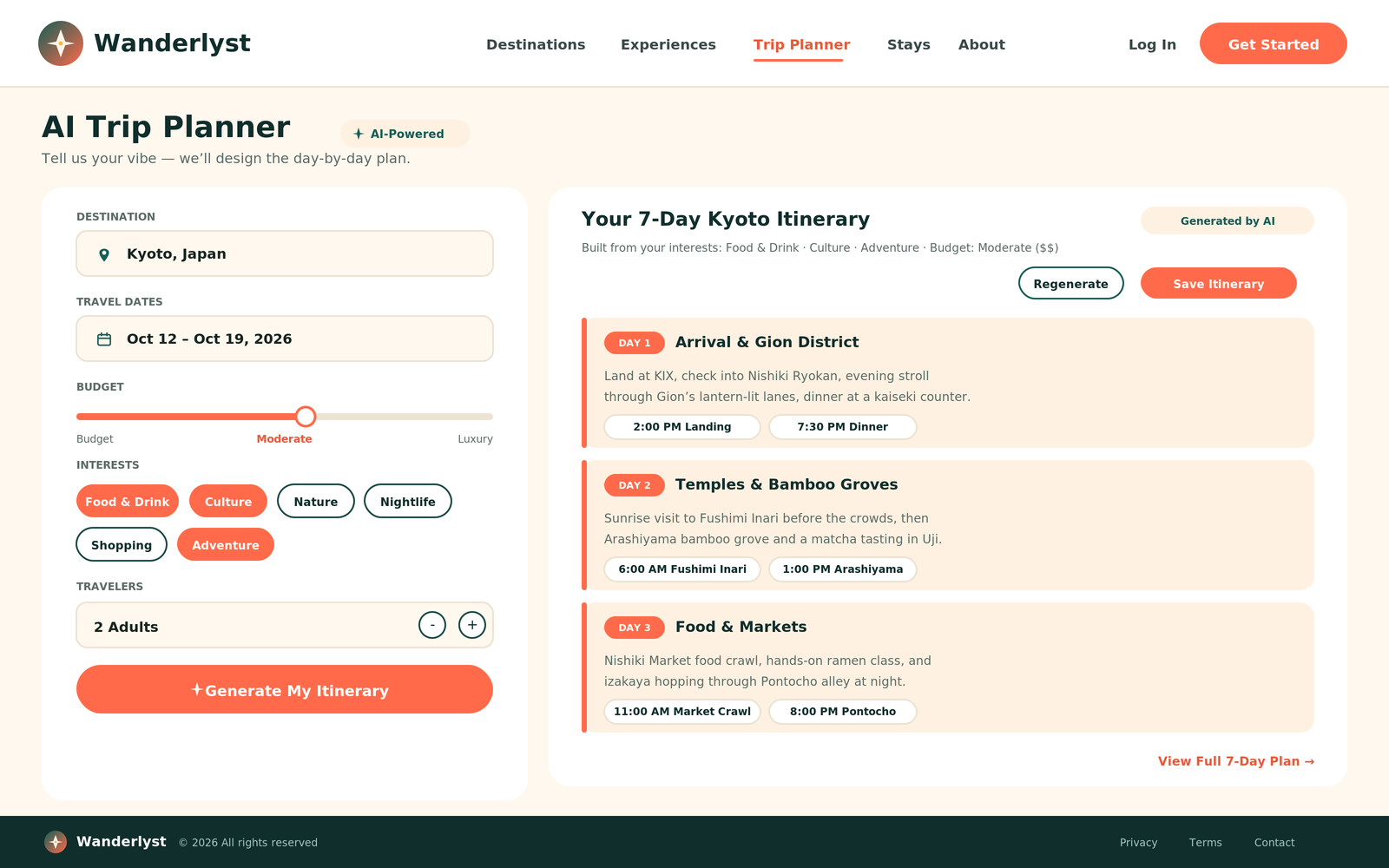The height and width of the screenshot is (868, 1389).
Task: Open the Stays nav item
Action: coord(909,44)
